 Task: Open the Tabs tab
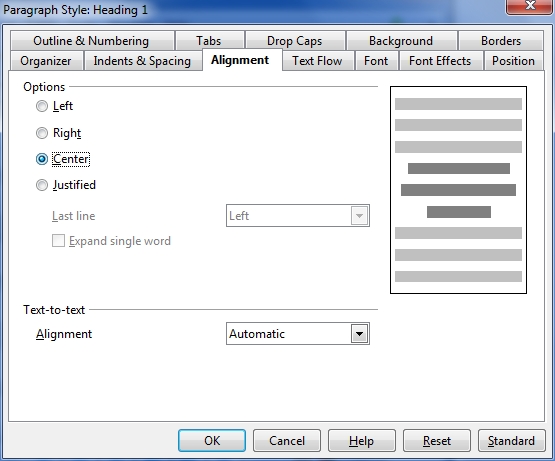click(x=209, y=41)
